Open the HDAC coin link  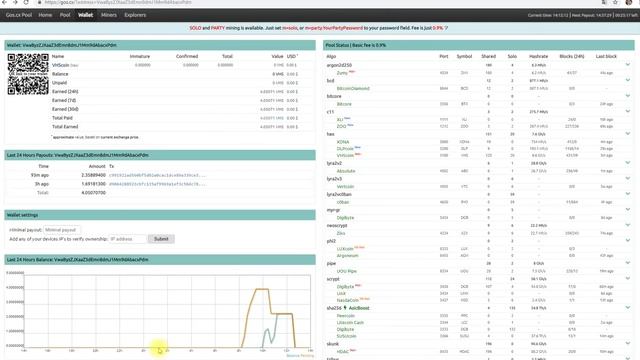pos(343,352)
